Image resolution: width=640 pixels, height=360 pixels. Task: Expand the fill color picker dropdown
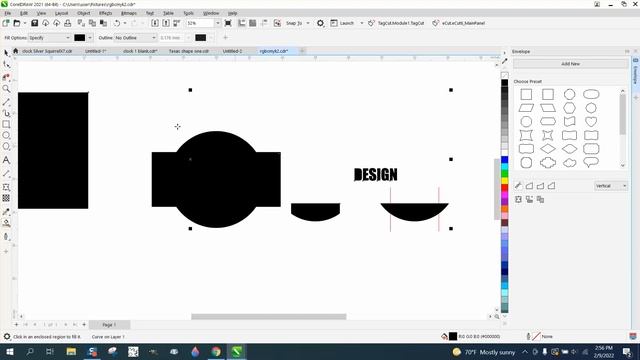point(90,38)
